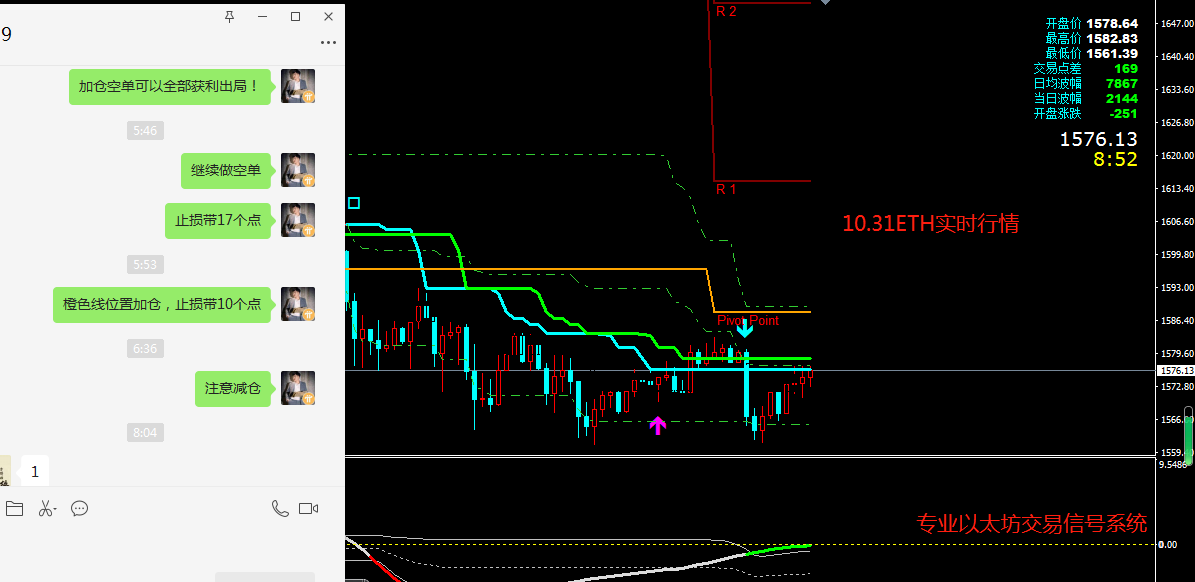This screenshot has height=582, width=1195.
Task: Click the 日均波幅 7867 value
Action: [1121, 84]
